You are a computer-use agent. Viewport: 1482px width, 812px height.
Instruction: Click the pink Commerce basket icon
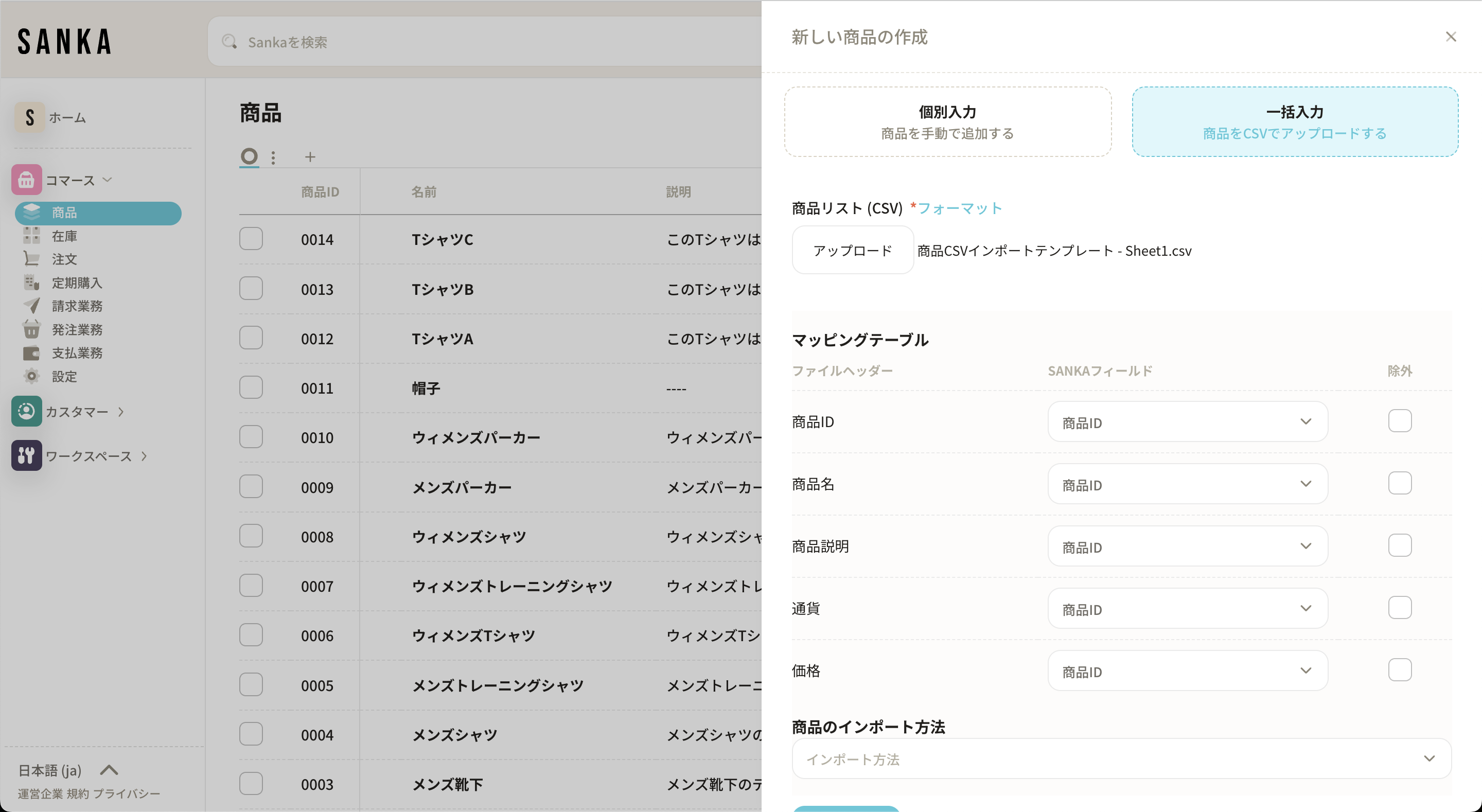[26, 180]
